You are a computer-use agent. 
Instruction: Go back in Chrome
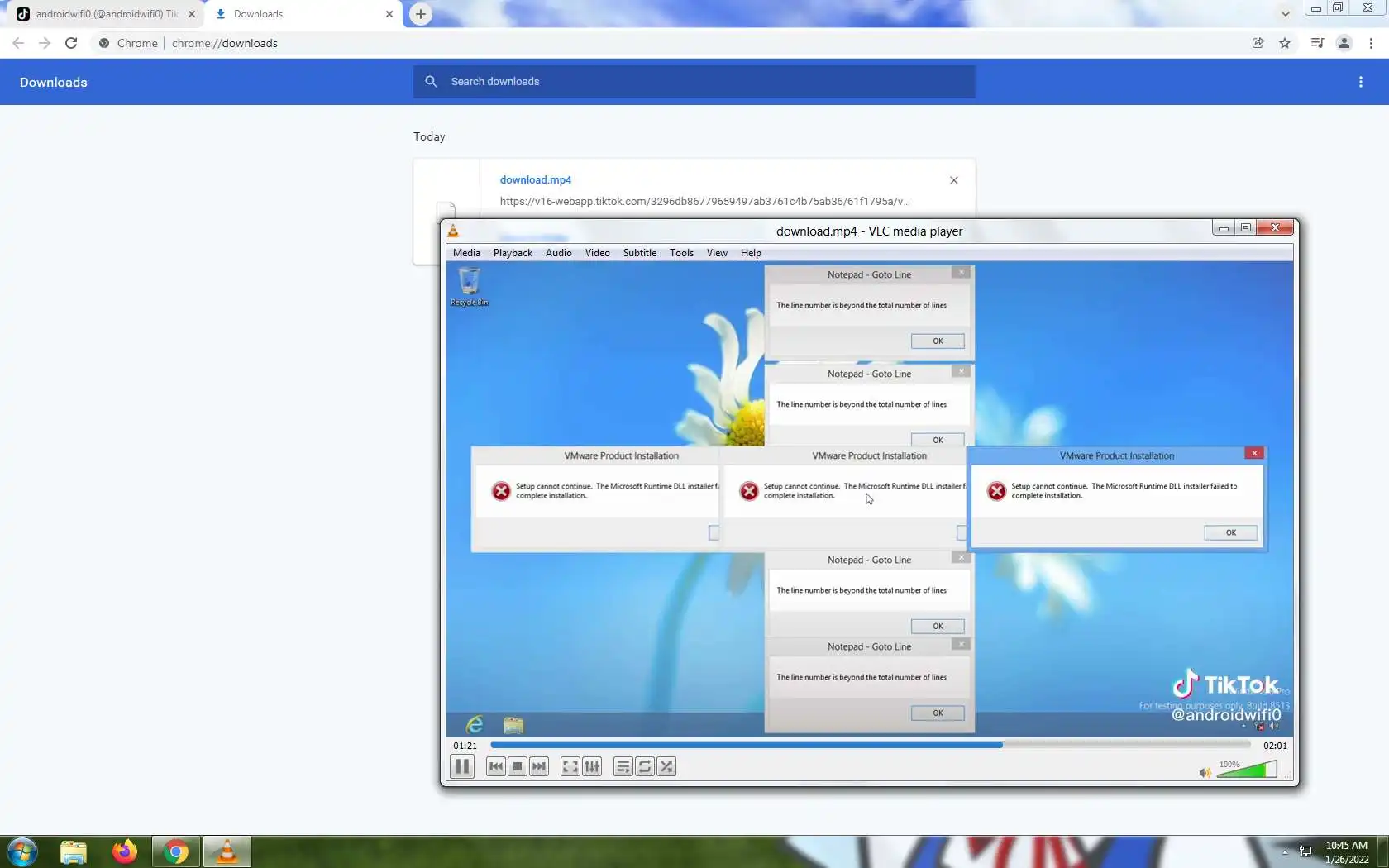18,43
